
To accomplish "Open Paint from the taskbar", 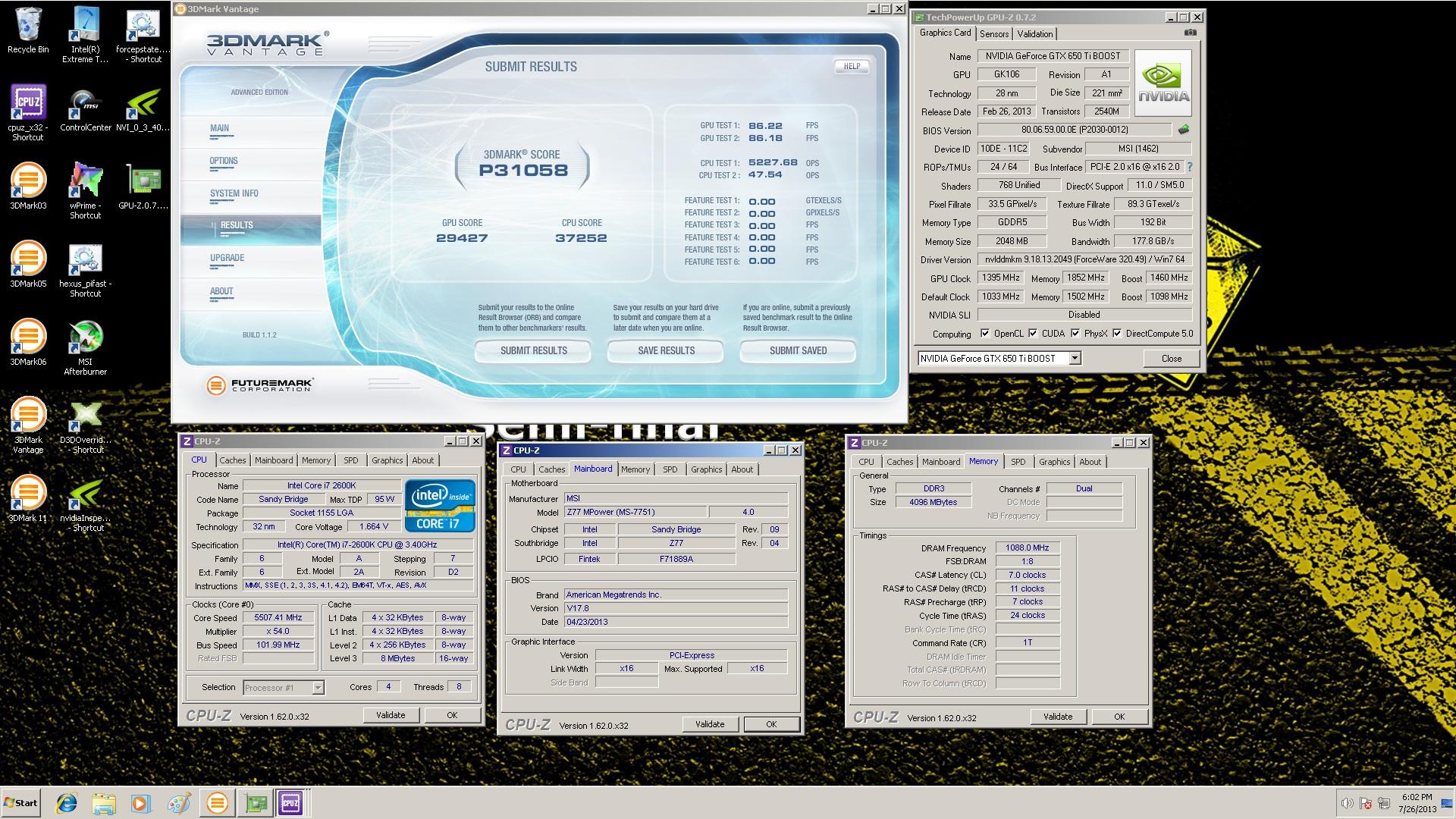I will 179,803.
